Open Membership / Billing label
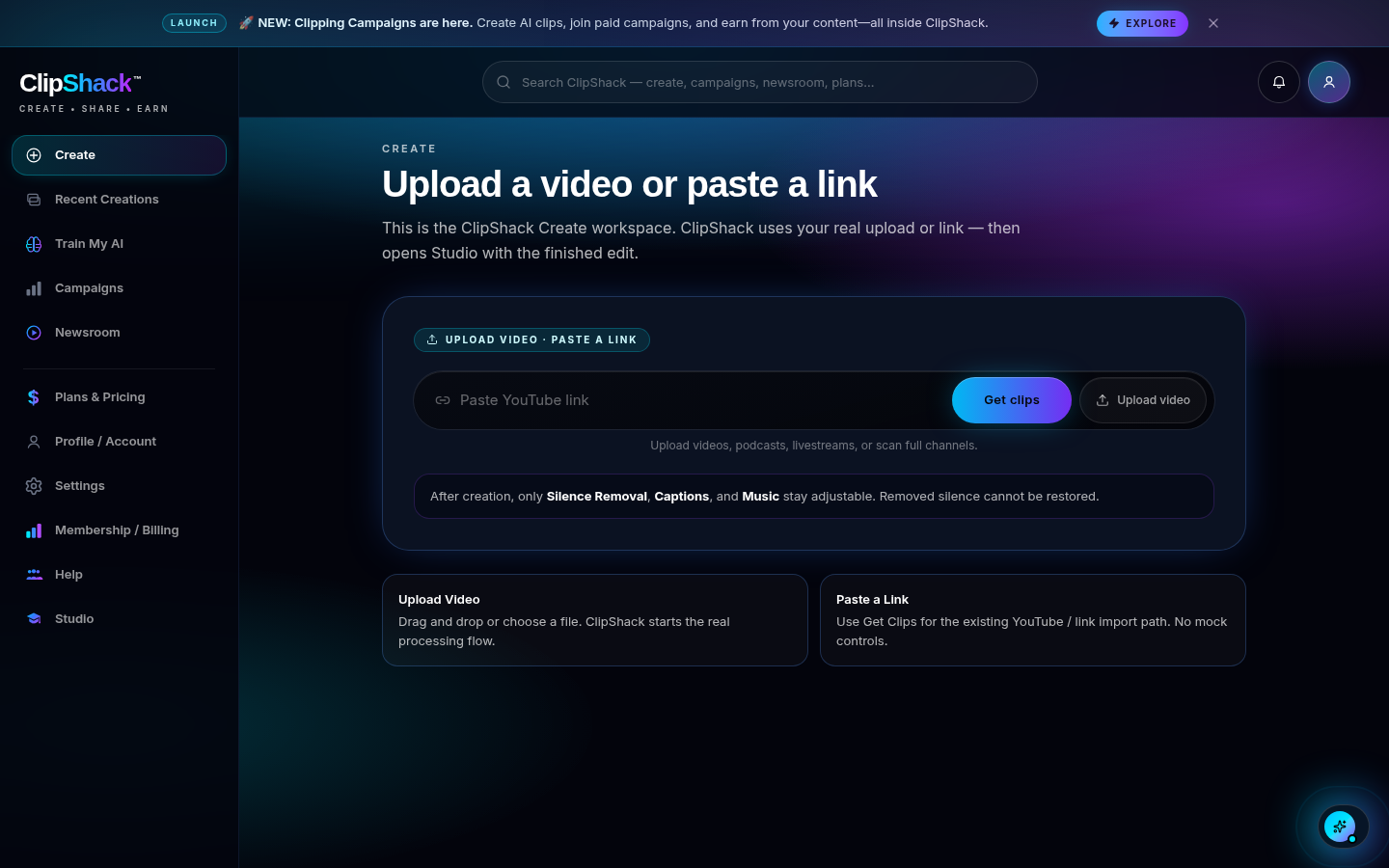 [x=117, y=530]
